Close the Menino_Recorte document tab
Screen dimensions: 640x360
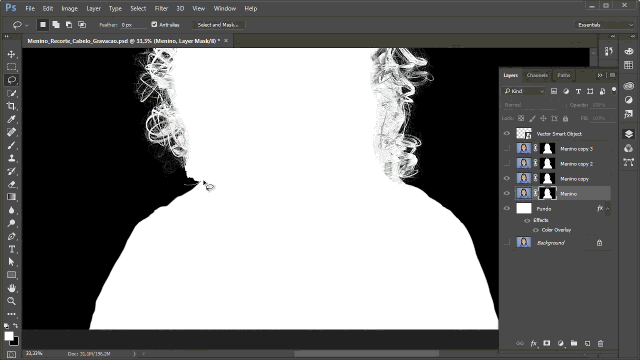point(226,41)
